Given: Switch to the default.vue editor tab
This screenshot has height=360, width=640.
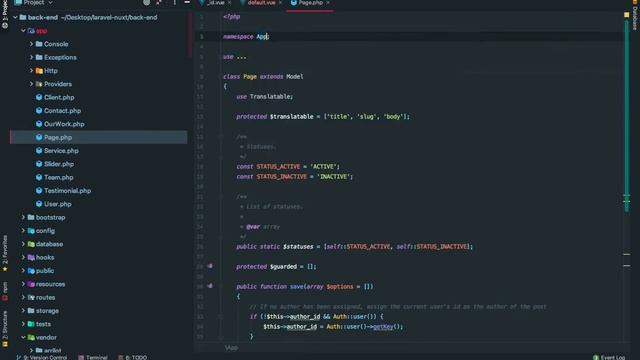Looking at the screenshot, I should tap(261, 2).
